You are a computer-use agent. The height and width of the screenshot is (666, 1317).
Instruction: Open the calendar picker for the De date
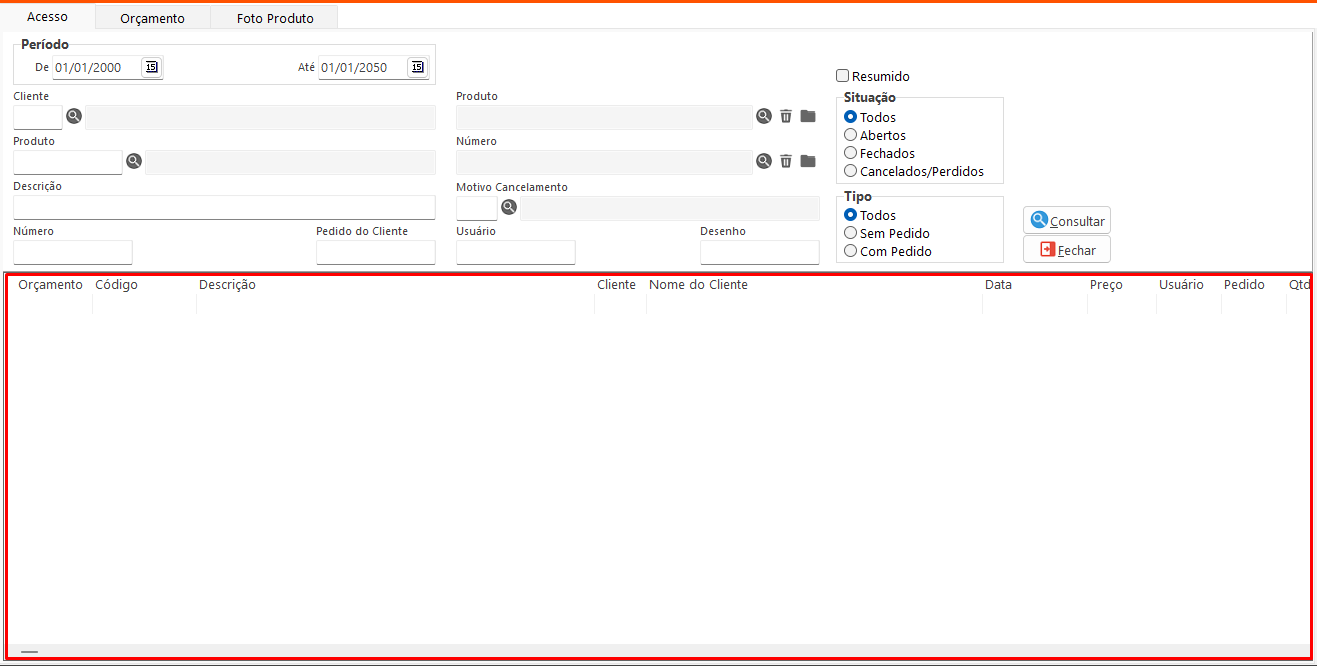coord(151,67)
